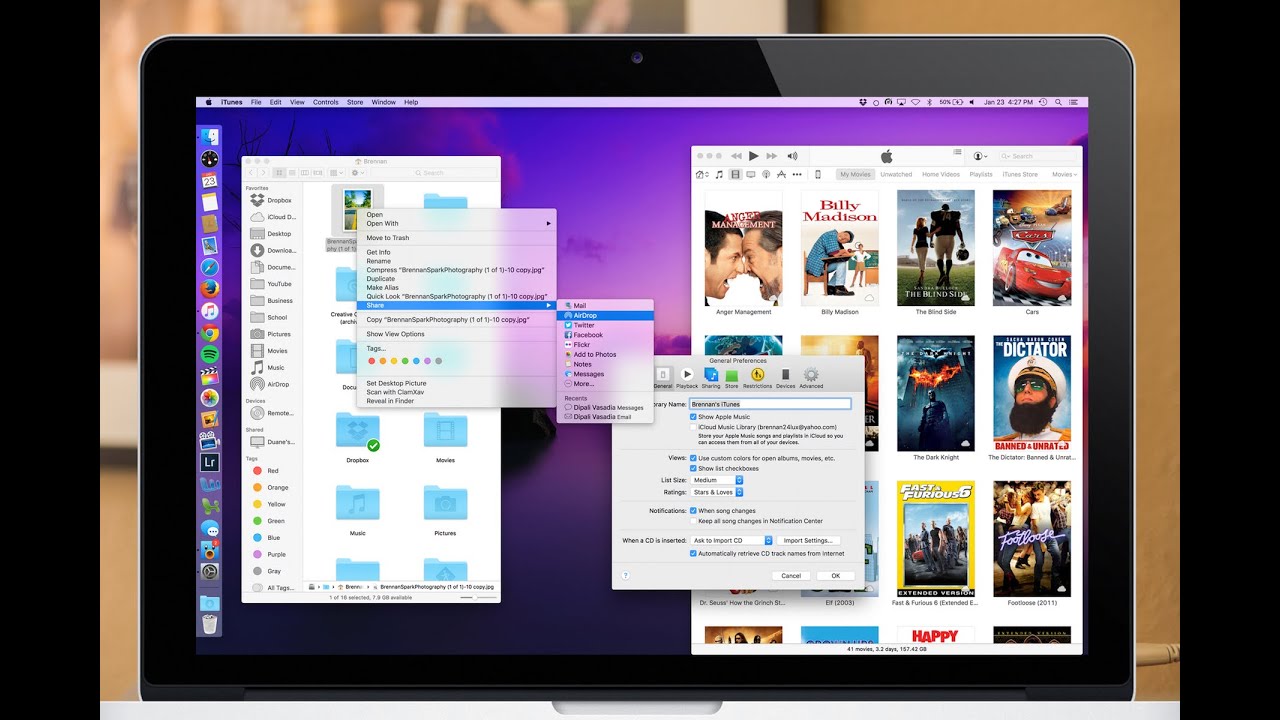The image size is (1280, 720).
Task: Select the TV Shows icon in iTunes
Action: [x=752, y=174]
